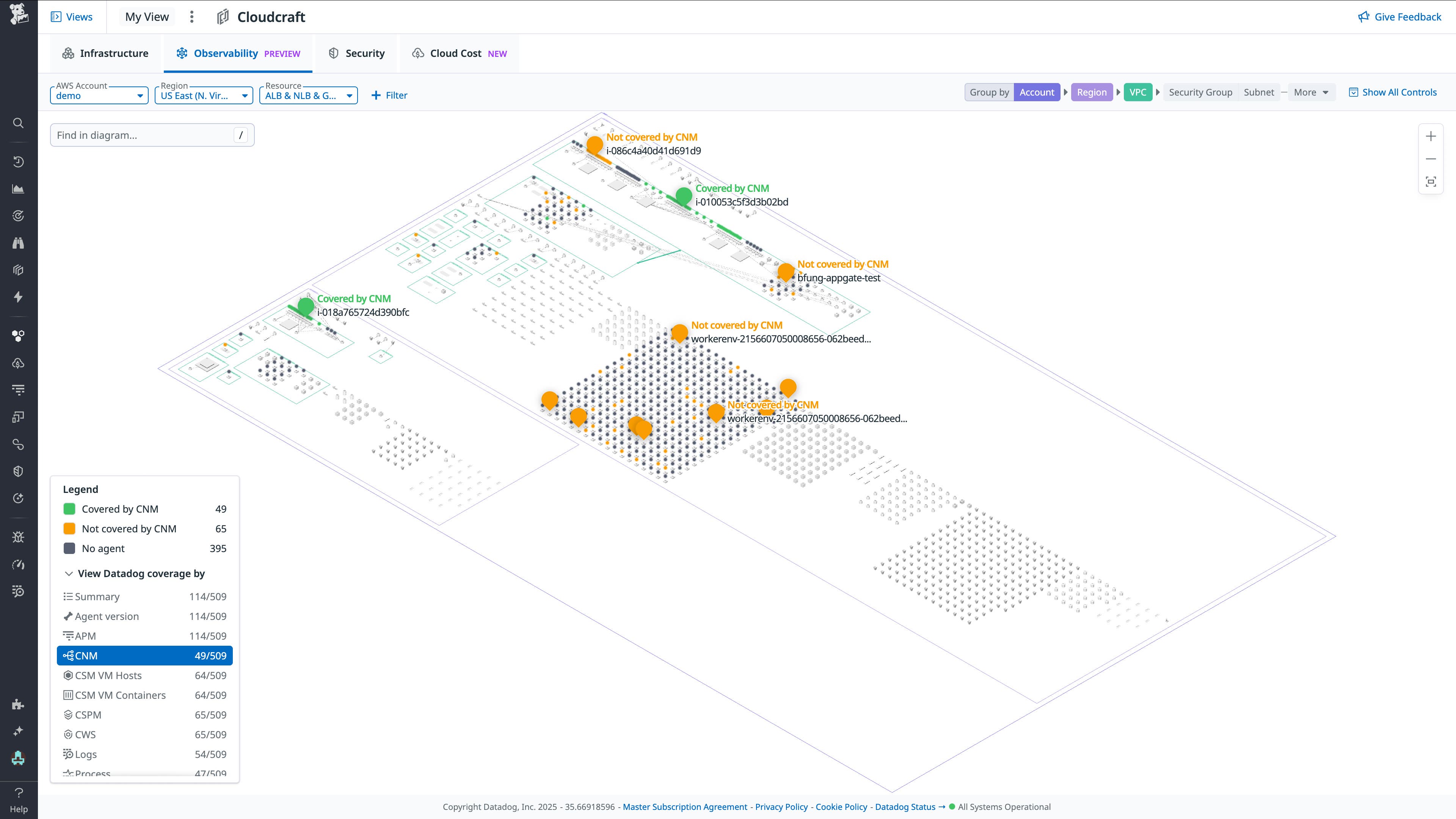Screen dimensions: 1456x819
Task: Select the security shield icon in the sidebar
Action: (x=18, y=470)
